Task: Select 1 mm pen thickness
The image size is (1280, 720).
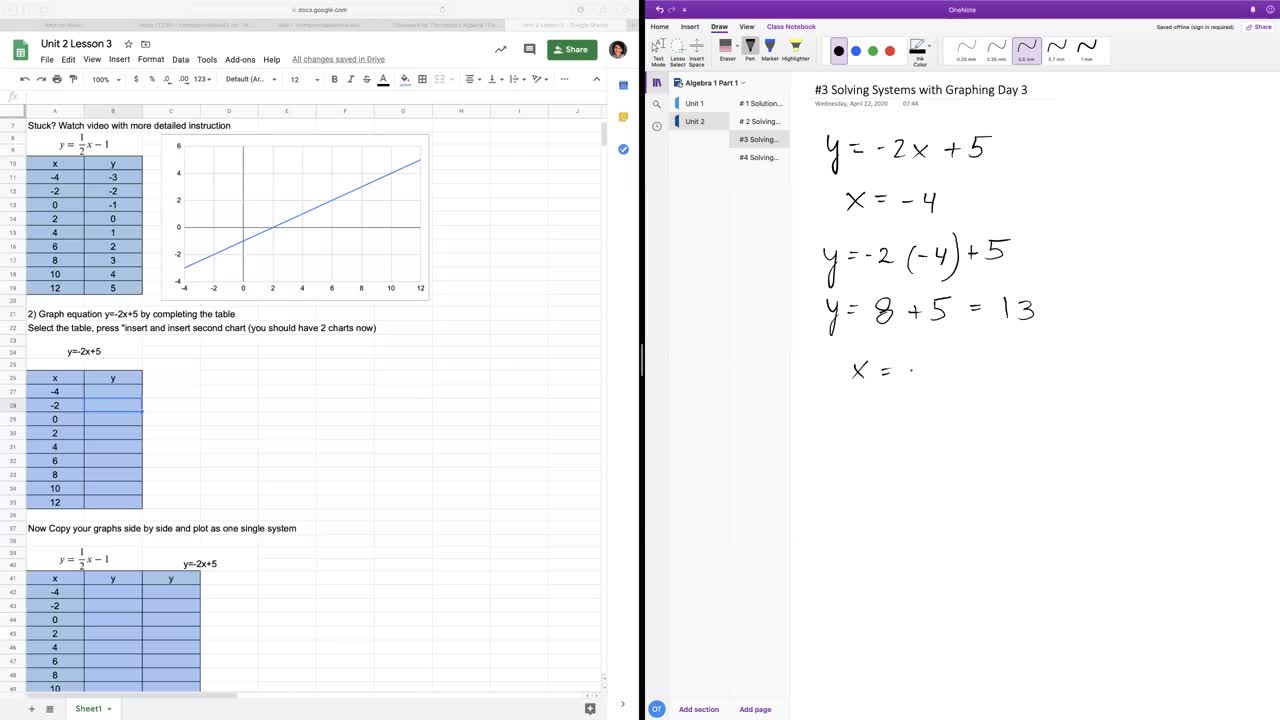Action: click(x=1087, y=51)
